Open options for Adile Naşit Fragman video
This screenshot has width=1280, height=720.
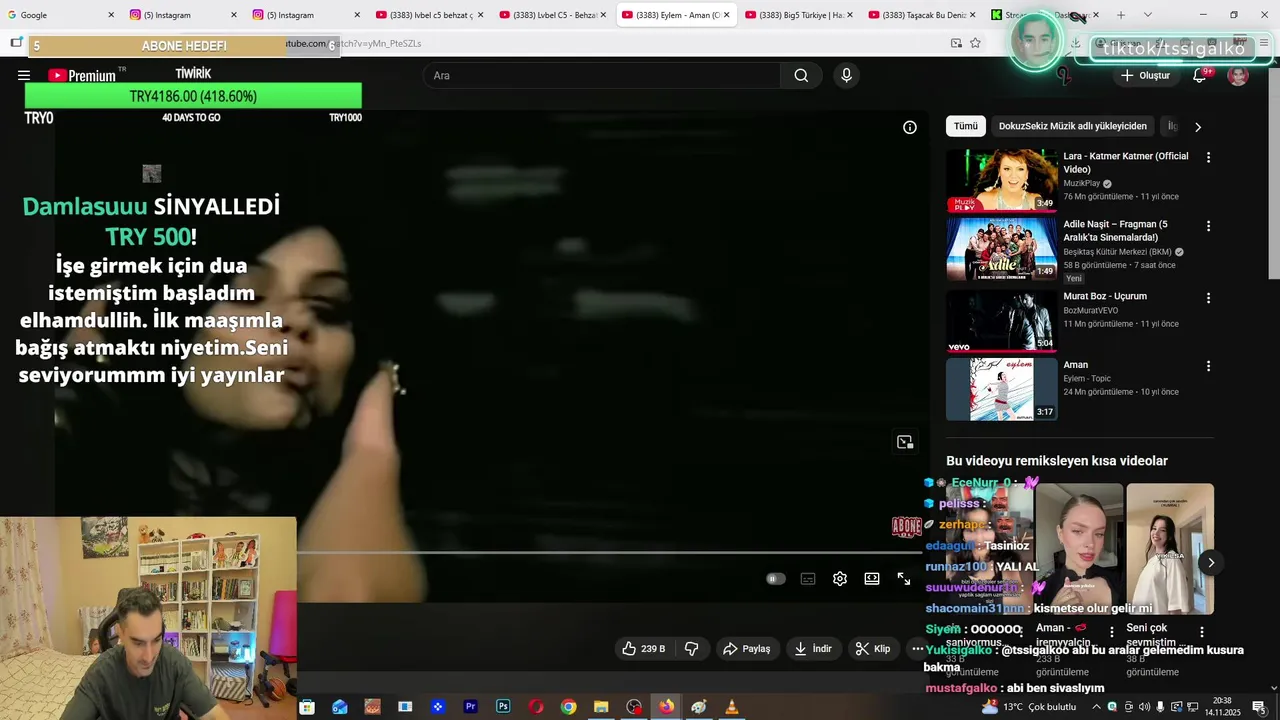pos(1208,226)
